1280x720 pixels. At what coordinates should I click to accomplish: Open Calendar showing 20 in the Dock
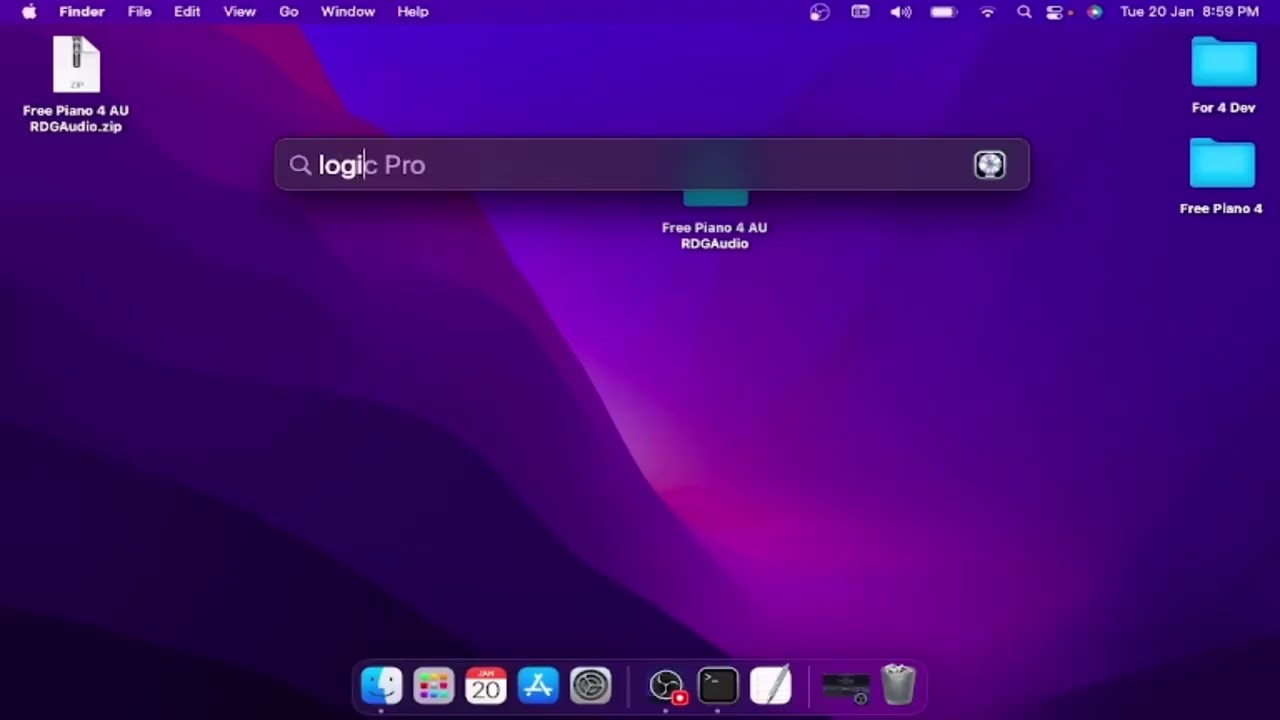[x=486, y=686]
